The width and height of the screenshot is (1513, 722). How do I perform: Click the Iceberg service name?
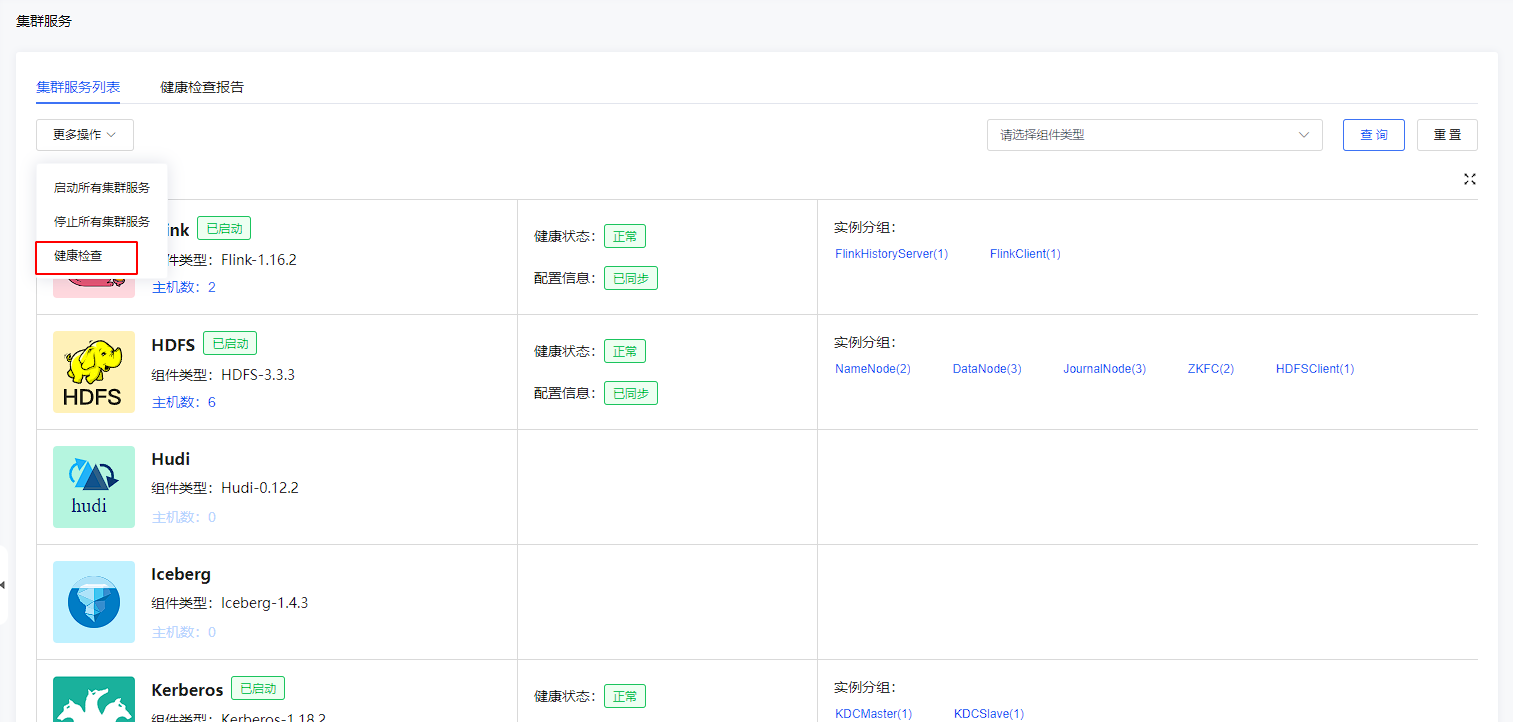(x=181, y=575)
